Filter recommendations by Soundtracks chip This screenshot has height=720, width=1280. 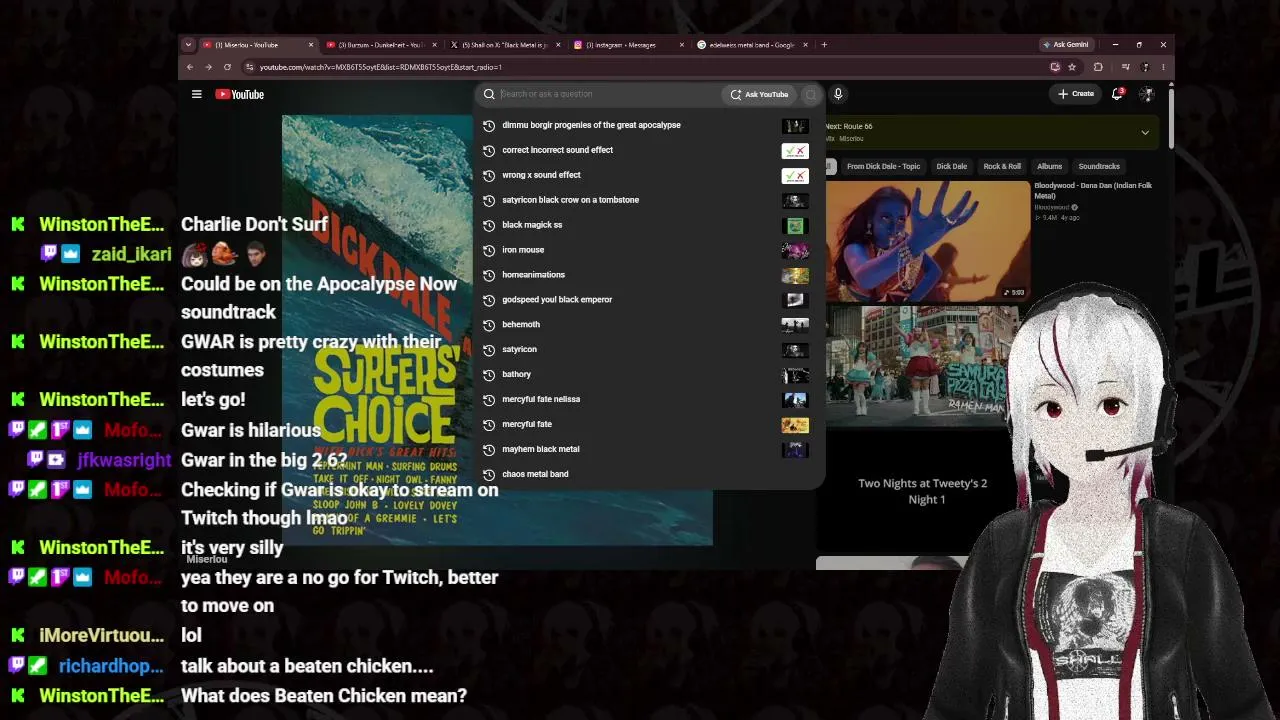1099,166
